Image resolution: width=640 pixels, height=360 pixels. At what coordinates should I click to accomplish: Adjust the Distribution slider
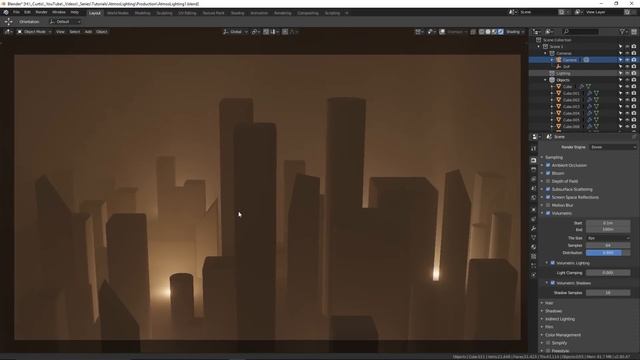[608, 253]
